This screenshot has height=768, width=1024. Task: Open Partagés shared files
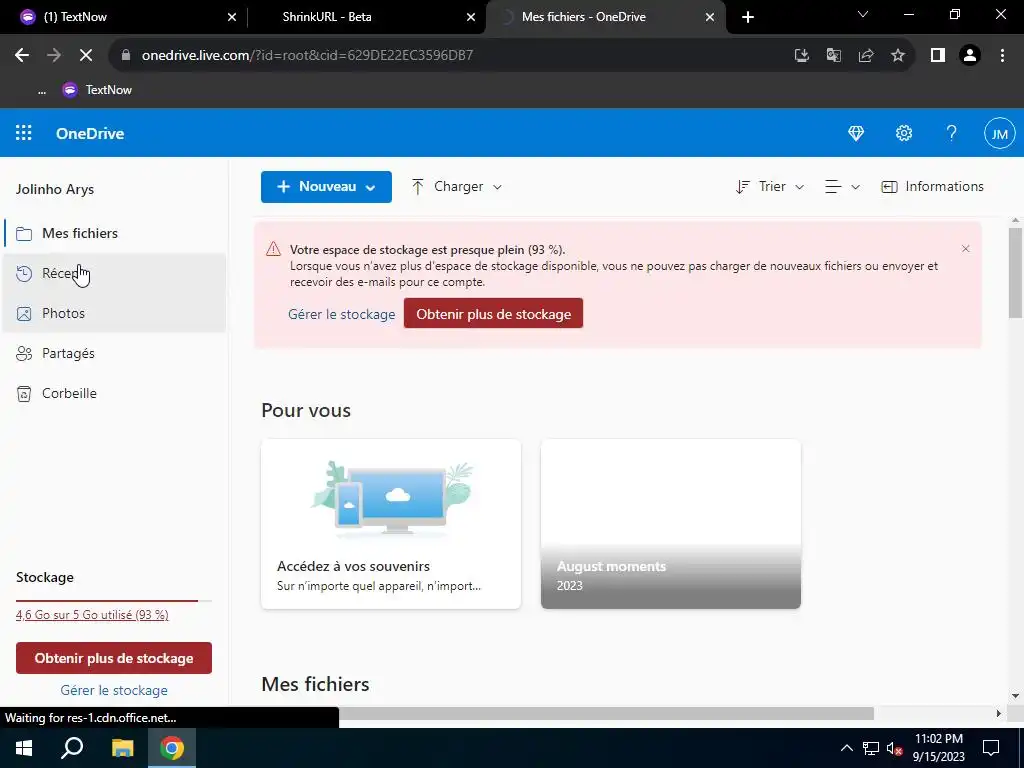(x=114, y=353)
